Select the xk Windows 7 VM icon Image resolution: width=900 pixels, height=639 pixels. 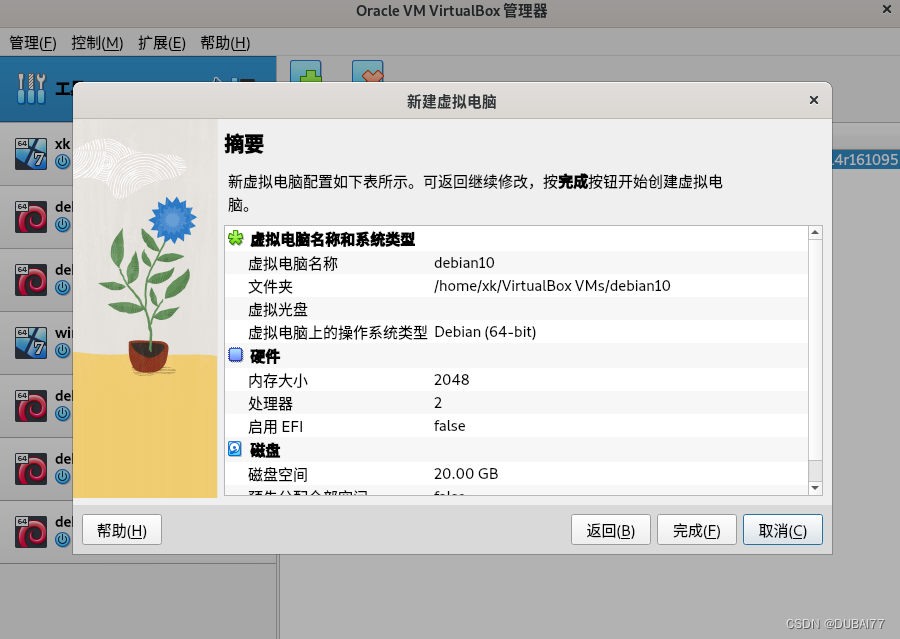[x=31, y=154]
